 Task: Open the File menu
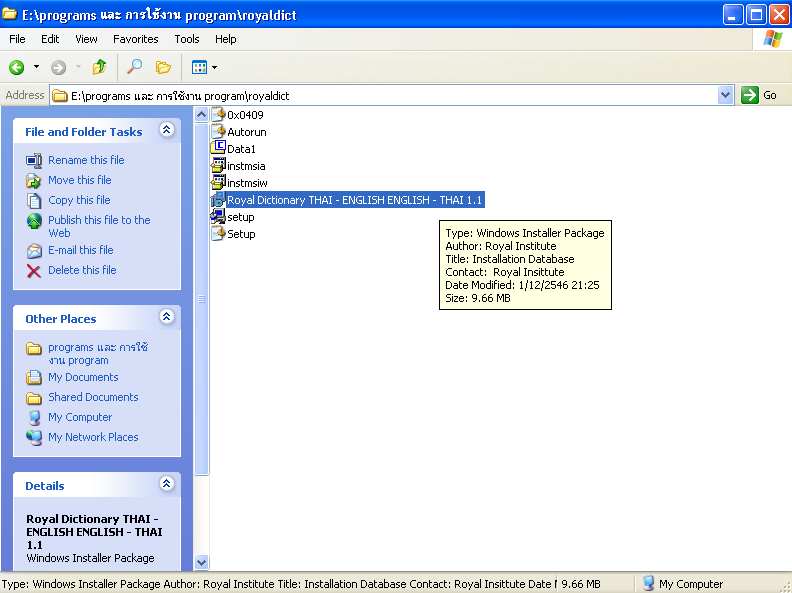[17, 39]
